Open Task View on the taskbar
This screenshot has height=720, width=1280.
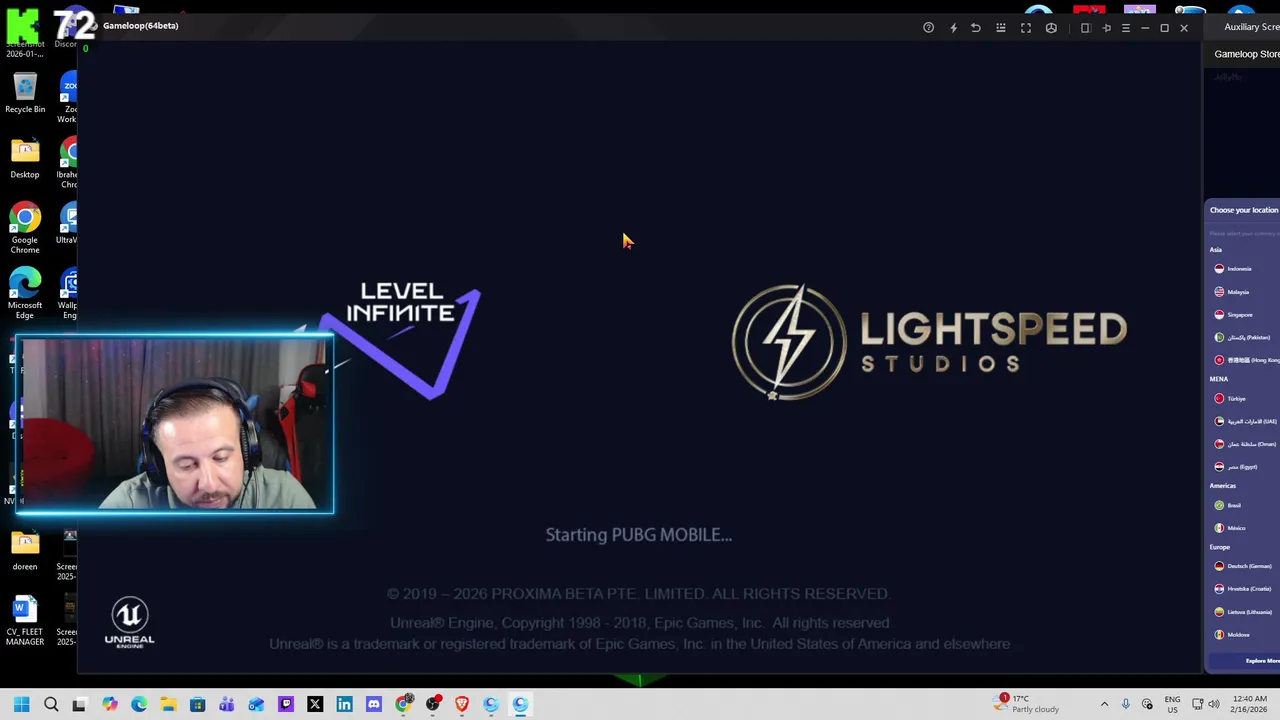79,704
